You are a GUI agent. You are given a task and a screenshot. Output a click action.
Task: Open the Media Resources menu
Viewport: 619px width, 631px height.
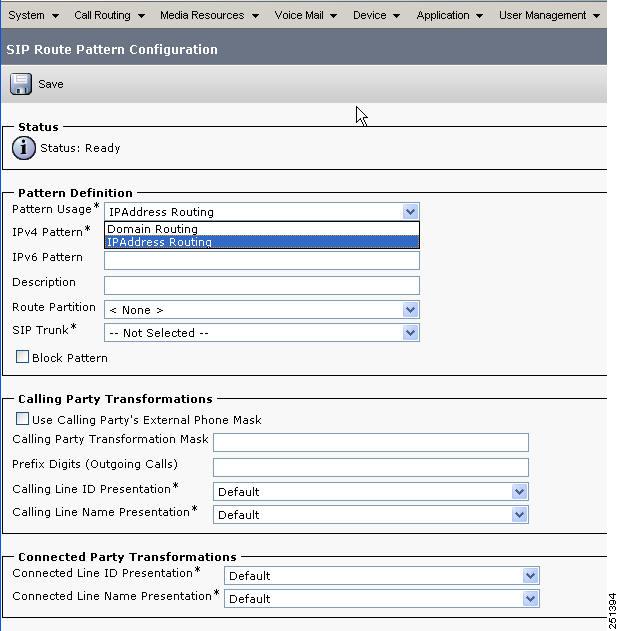(x=209, y=15)
